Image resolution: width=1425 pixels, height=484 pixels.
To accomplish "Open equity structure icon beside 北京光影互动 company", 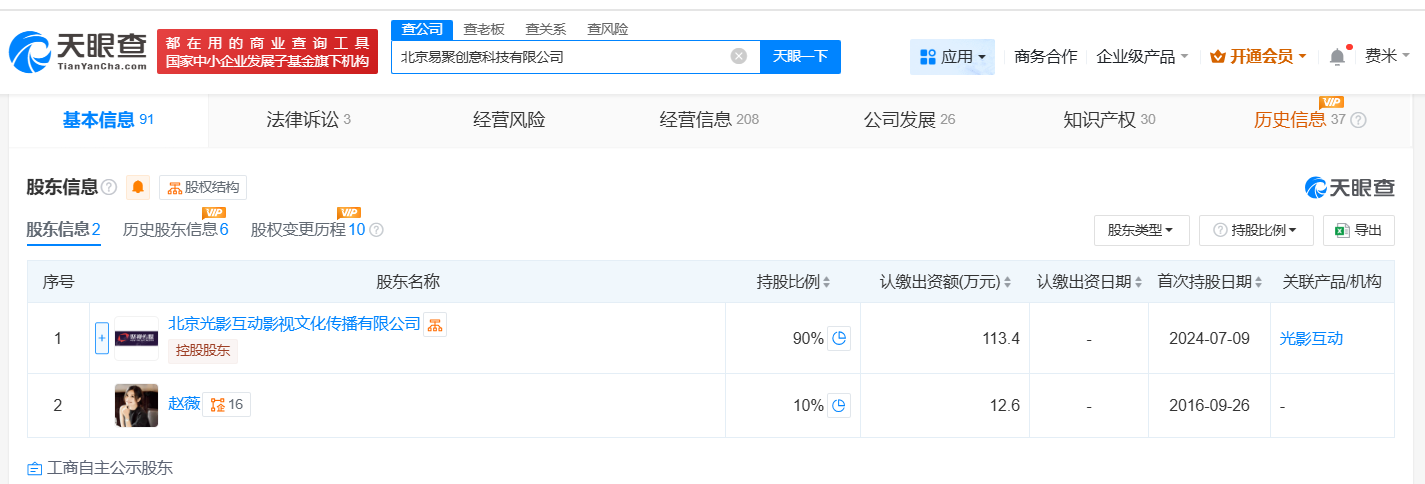I will pos(434,323).
